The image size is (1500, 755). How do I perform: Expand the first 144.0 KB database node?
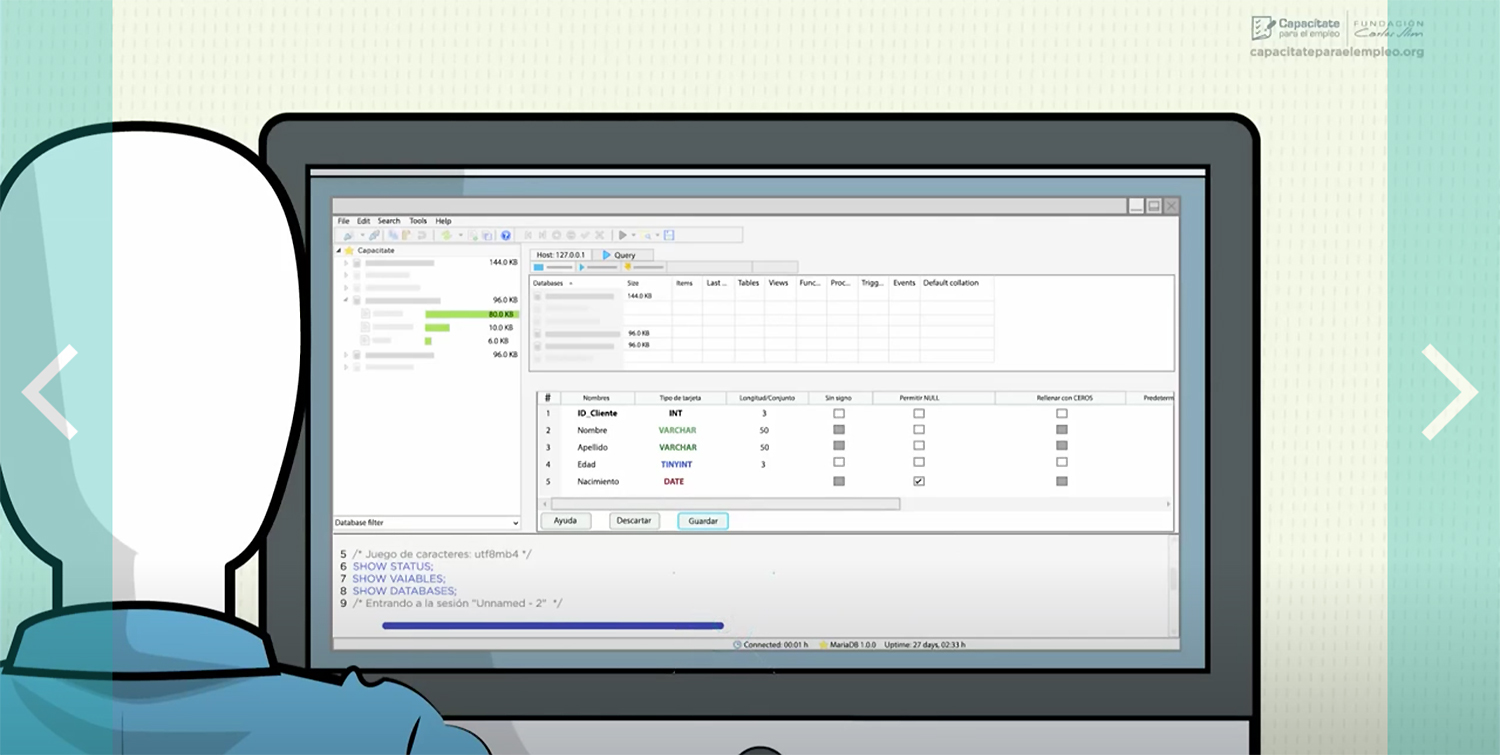(346, 263)
